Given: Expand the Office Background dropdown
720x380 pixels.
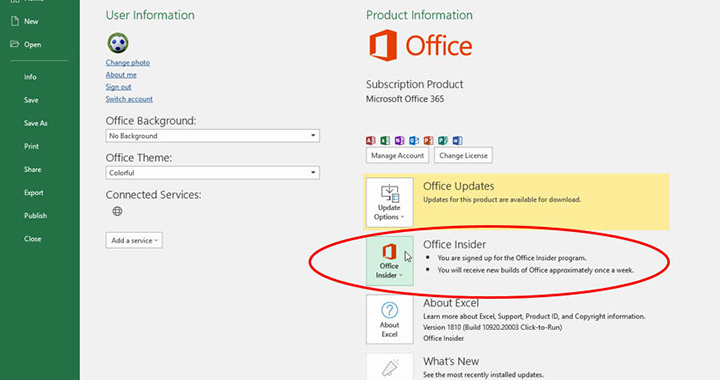Looking at the screenshot, I should pos(213,136).
